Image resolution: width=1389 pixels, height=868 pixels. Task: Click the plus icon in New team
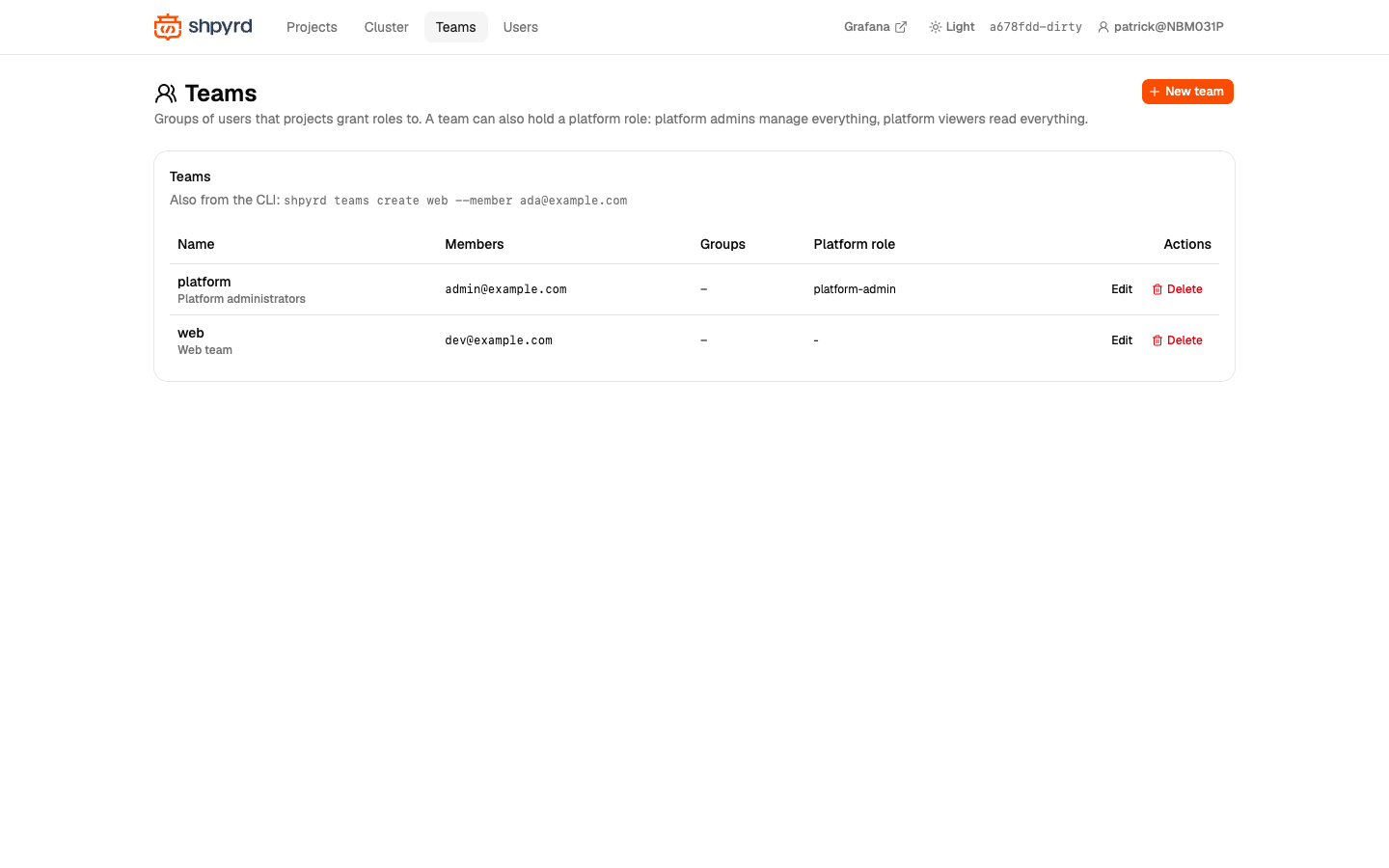(x=1155, y=92)
